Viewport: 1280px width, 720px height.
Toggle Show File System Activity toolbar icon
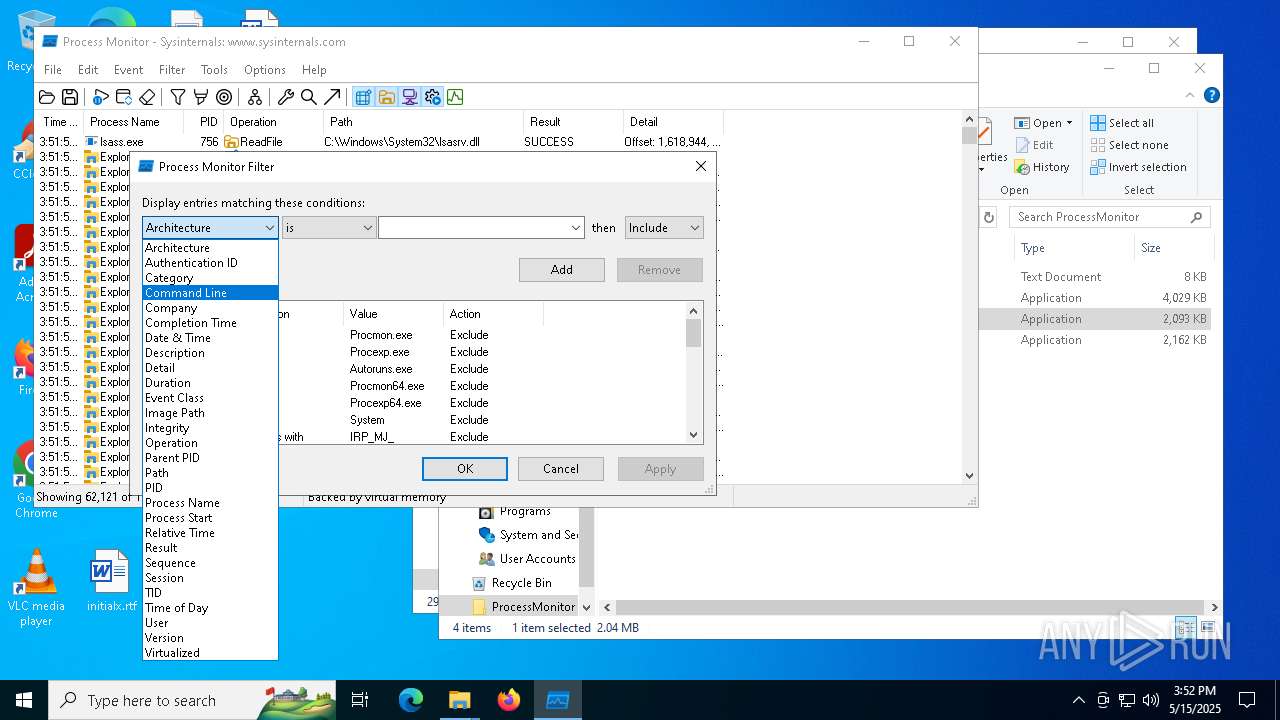point(386,97)
